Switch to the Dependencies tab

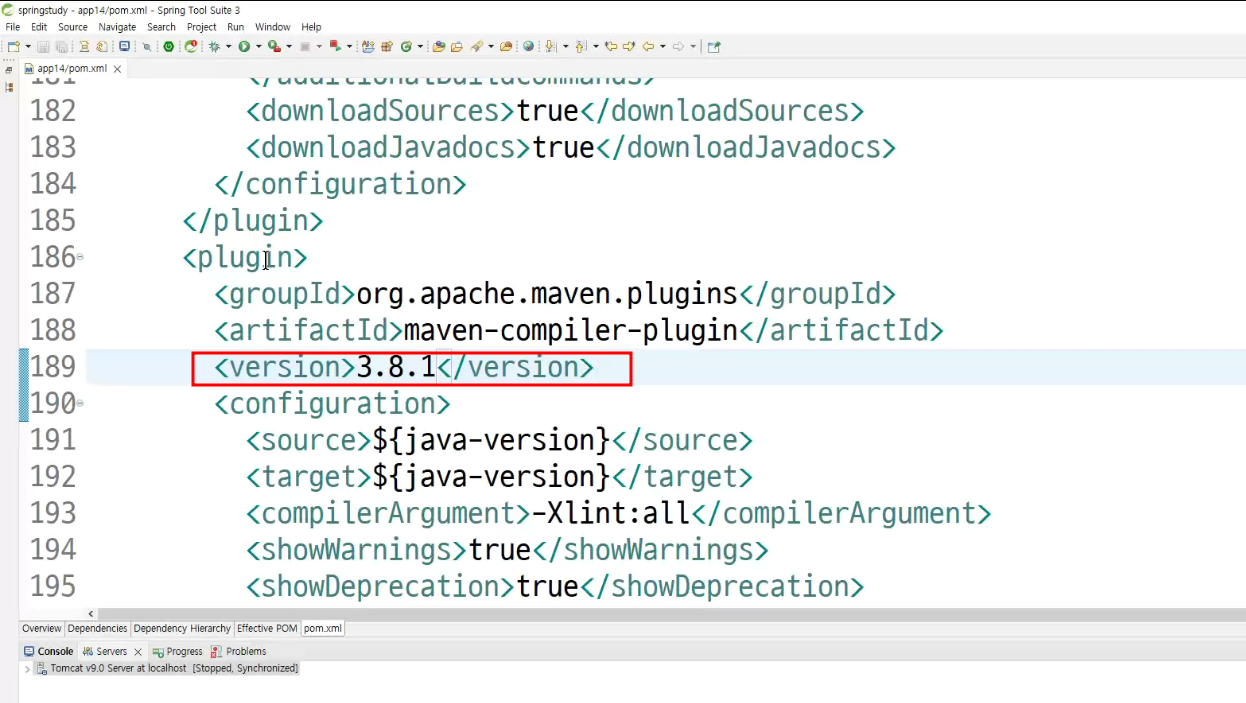click(98, 628)
